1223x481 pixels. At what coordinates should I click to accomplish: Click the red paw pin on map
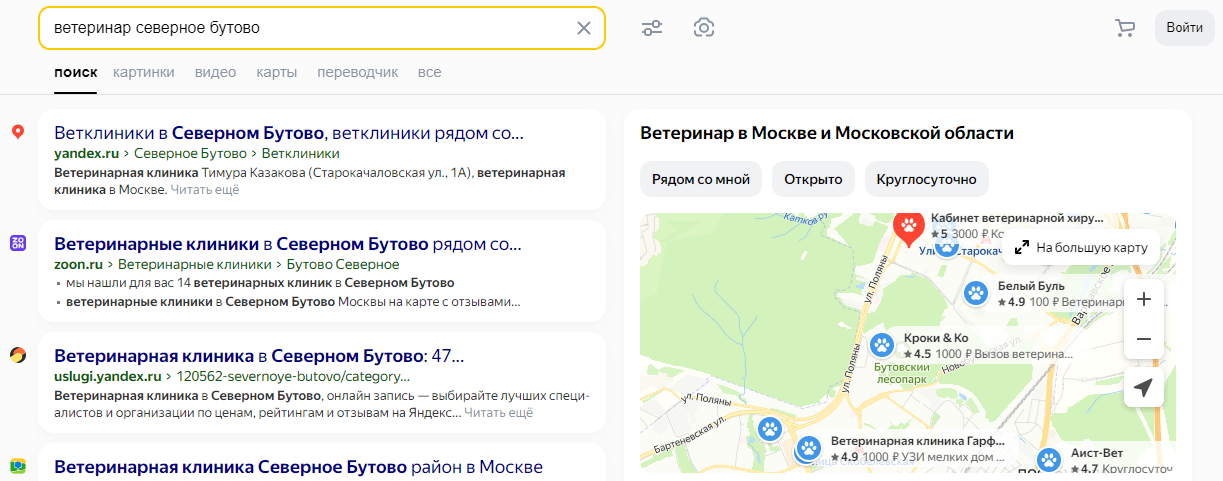point(908,231)
